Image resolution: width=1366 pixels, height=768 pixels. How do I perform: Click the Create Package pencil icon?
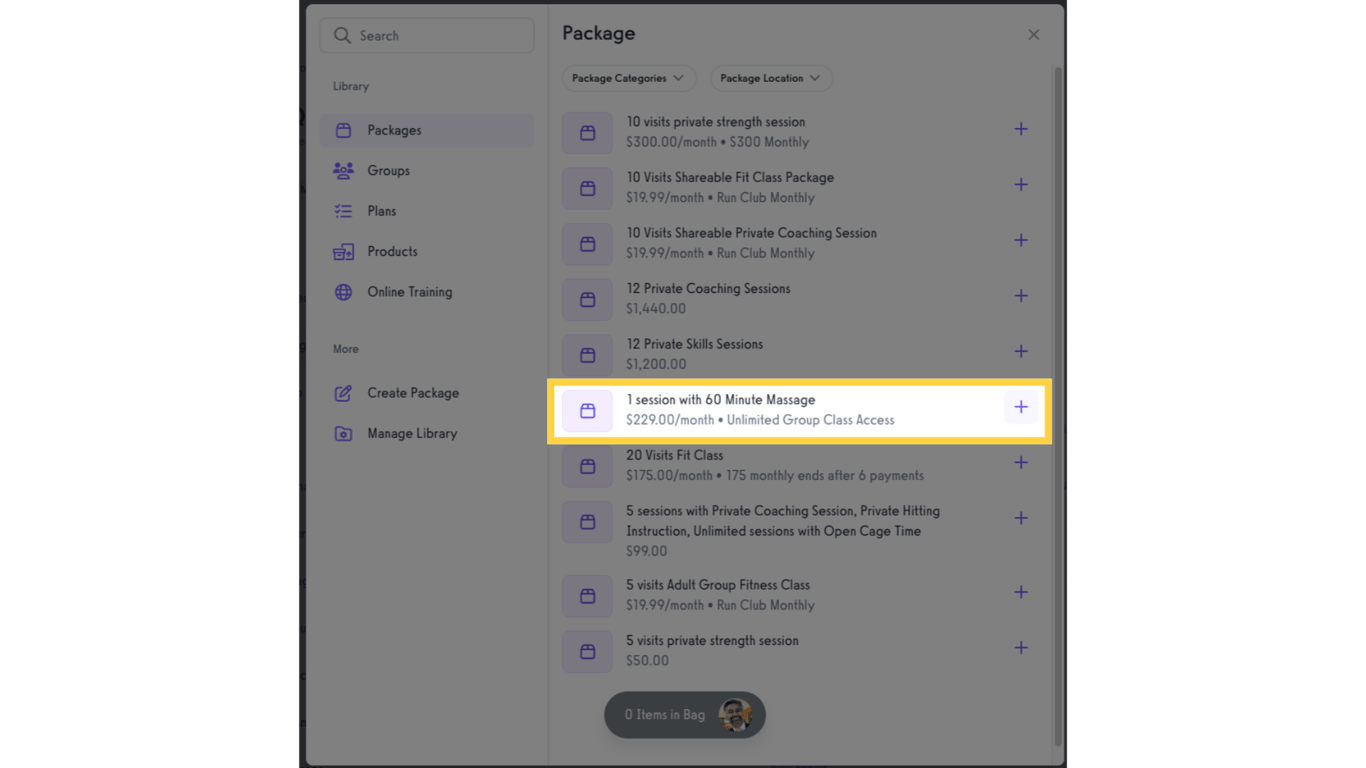(x=343, y=393)
